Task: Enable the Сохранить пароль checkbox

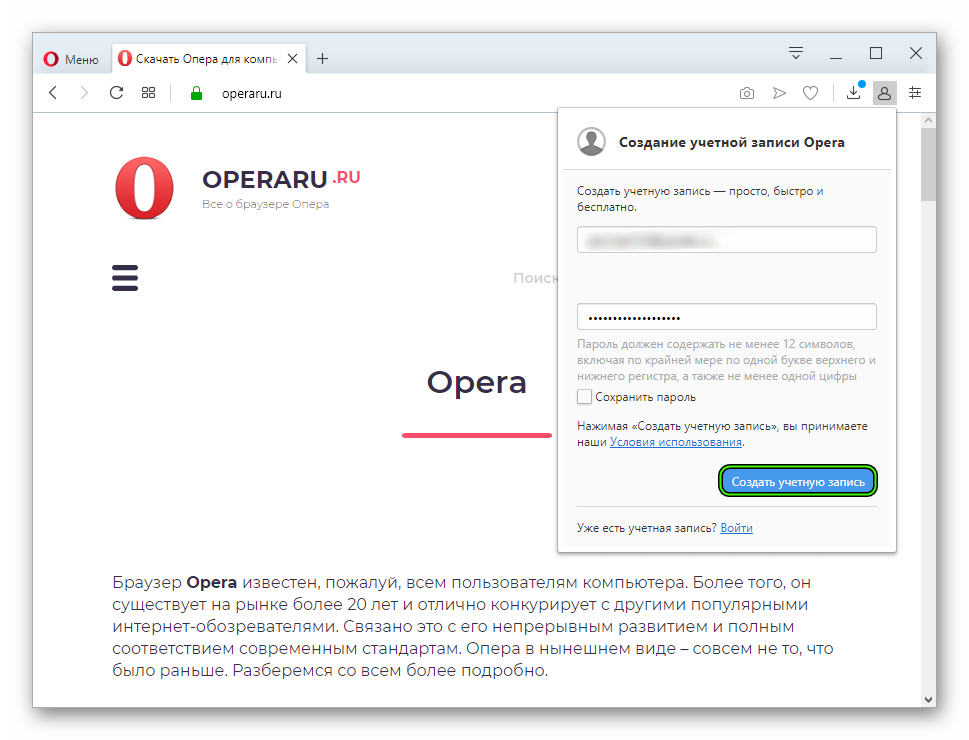Action: pos(584,396)
